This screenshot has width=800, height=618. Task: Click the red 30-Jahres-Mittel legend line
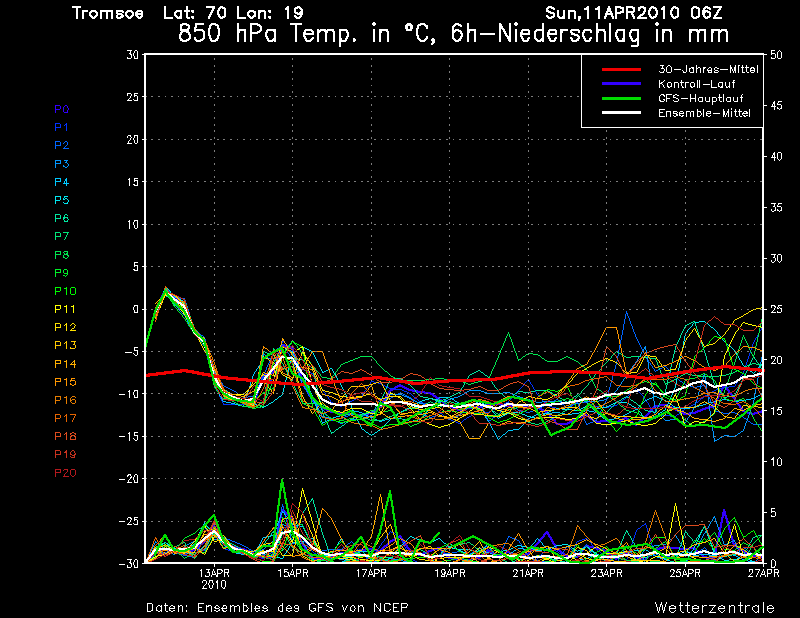(622, 69)
